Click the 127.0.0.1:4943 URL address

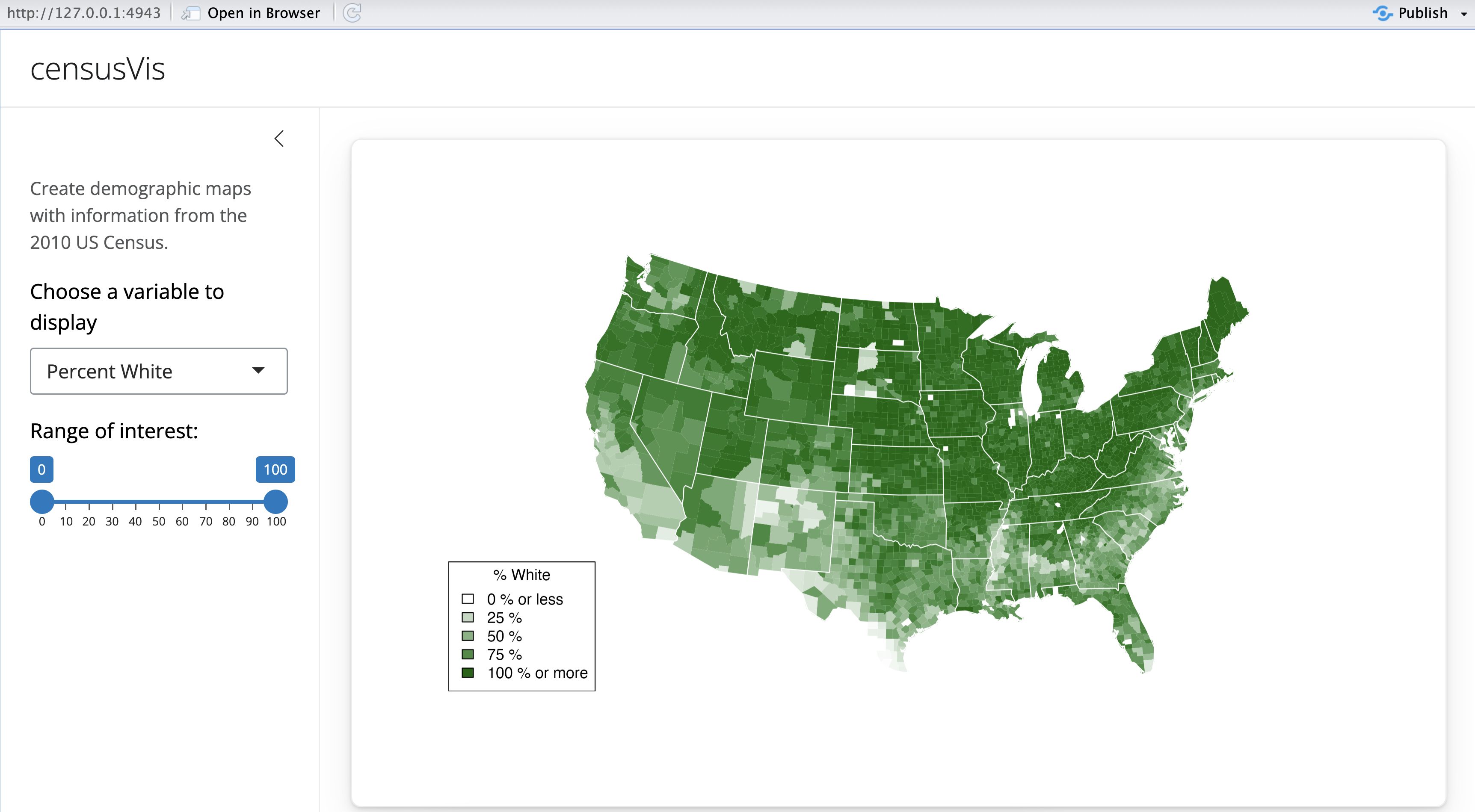(83, 13)
